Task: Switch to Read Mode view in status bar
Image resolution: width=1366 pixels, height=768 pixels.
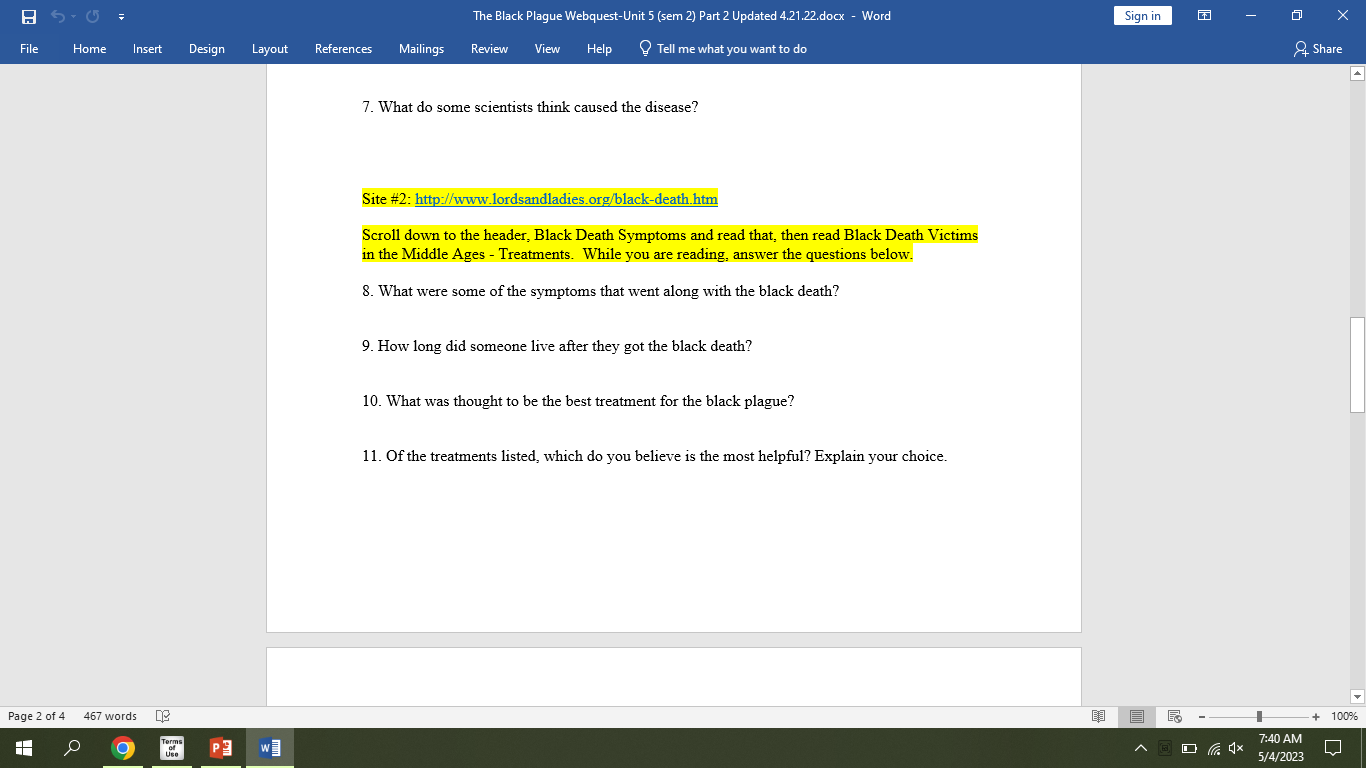Action: tap(1098, 716)
